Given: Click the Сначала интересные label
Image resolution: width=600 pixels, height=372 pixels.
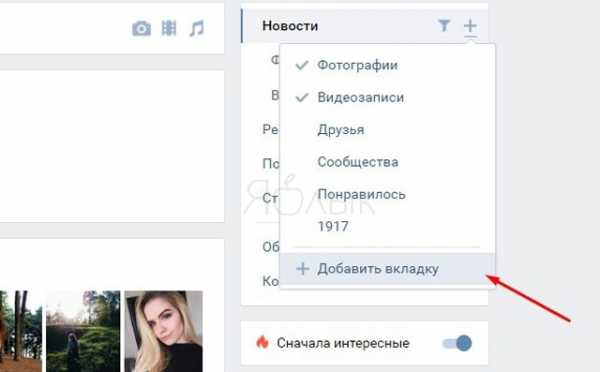Looking at the screenshot, I should 343,343.
